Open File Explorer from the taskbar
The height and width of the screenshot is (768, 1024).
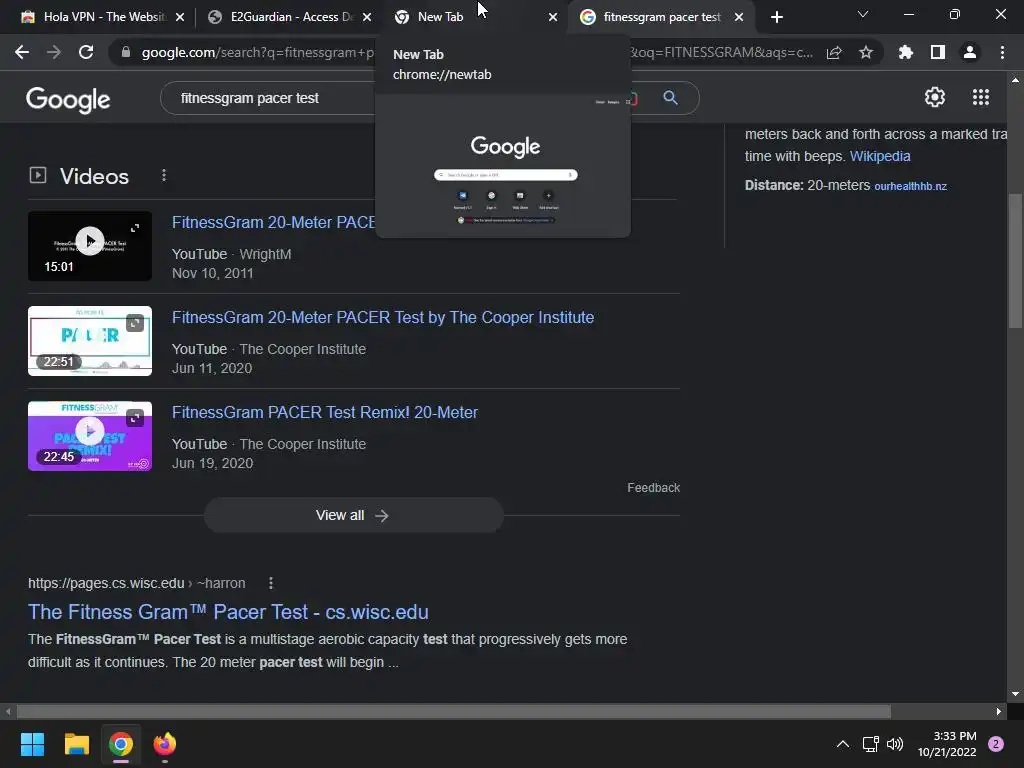pyautogui.click(x=76, y=744)
